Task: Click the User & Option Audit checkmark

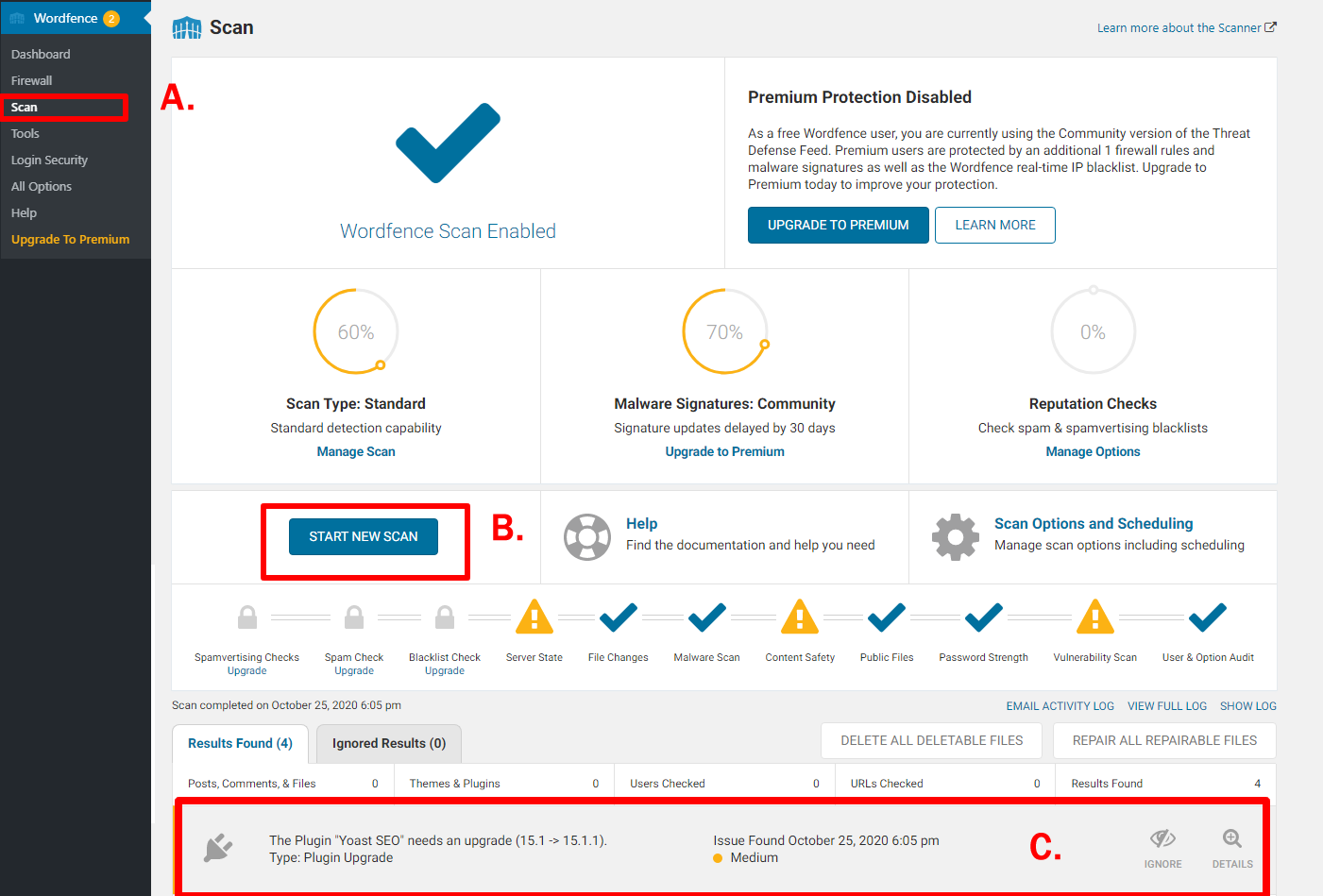Action: click(x=1208, y=617)
